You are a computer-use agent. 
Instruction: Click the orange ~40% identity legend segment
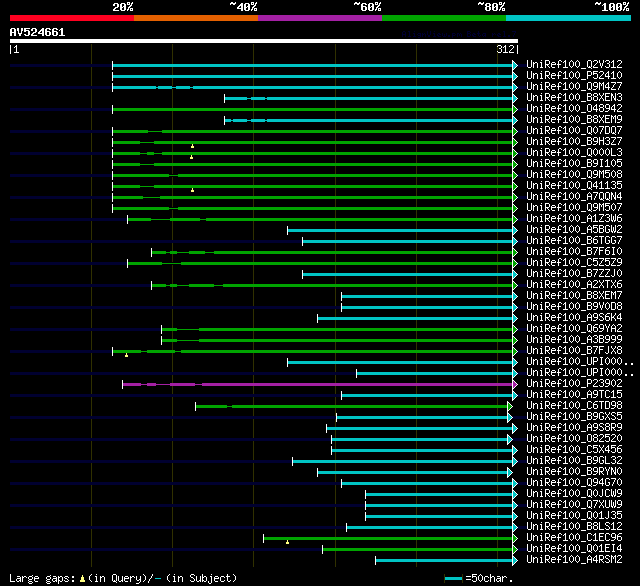[x=196, y=18]
